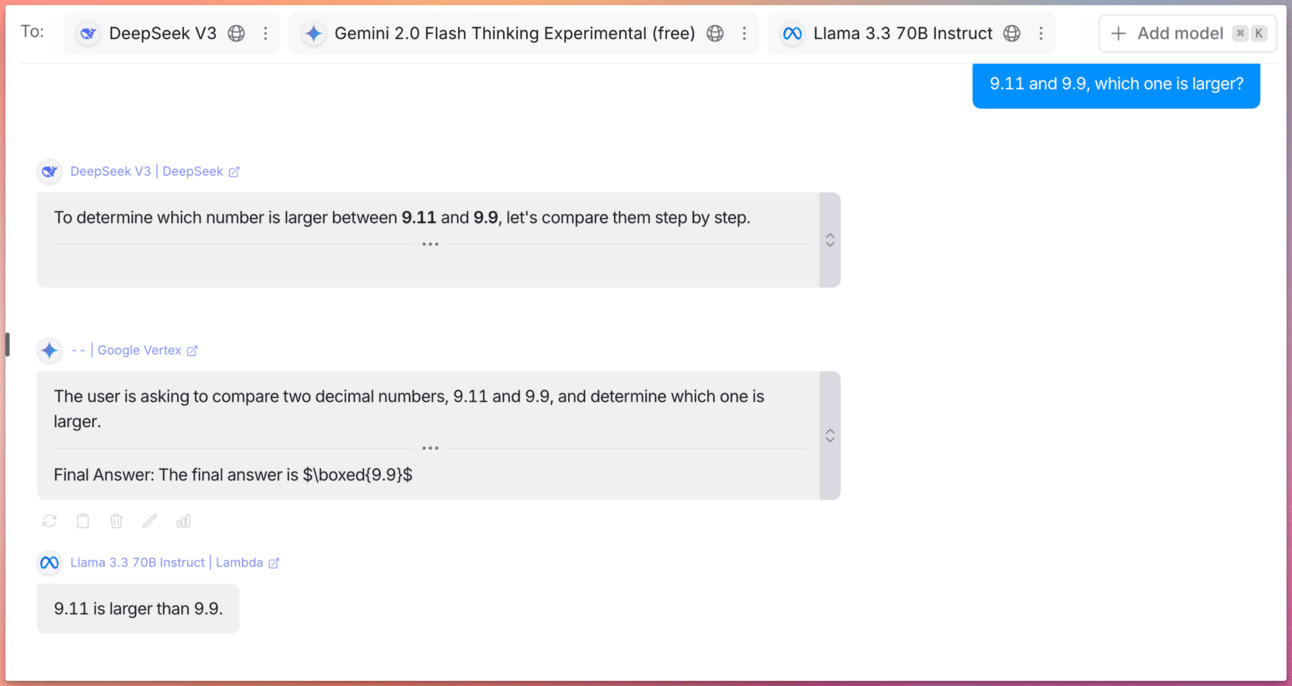Click external link icon next to Lambda

pos(274,564)
